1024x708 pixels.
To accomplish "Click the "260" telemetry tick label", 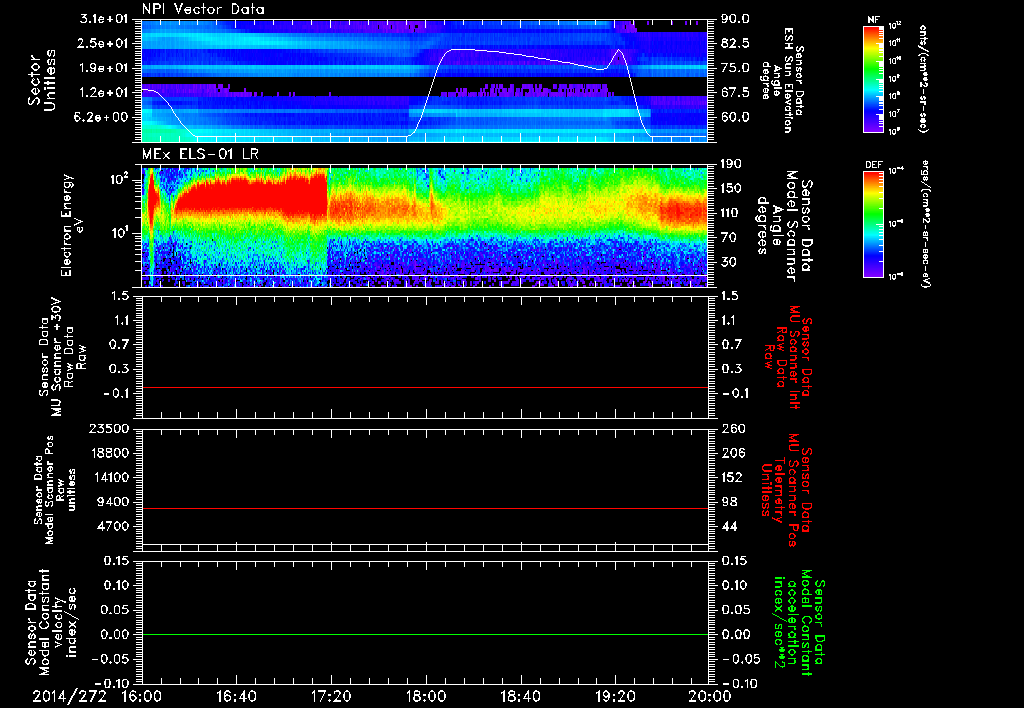I will click(x=733, y=428).
